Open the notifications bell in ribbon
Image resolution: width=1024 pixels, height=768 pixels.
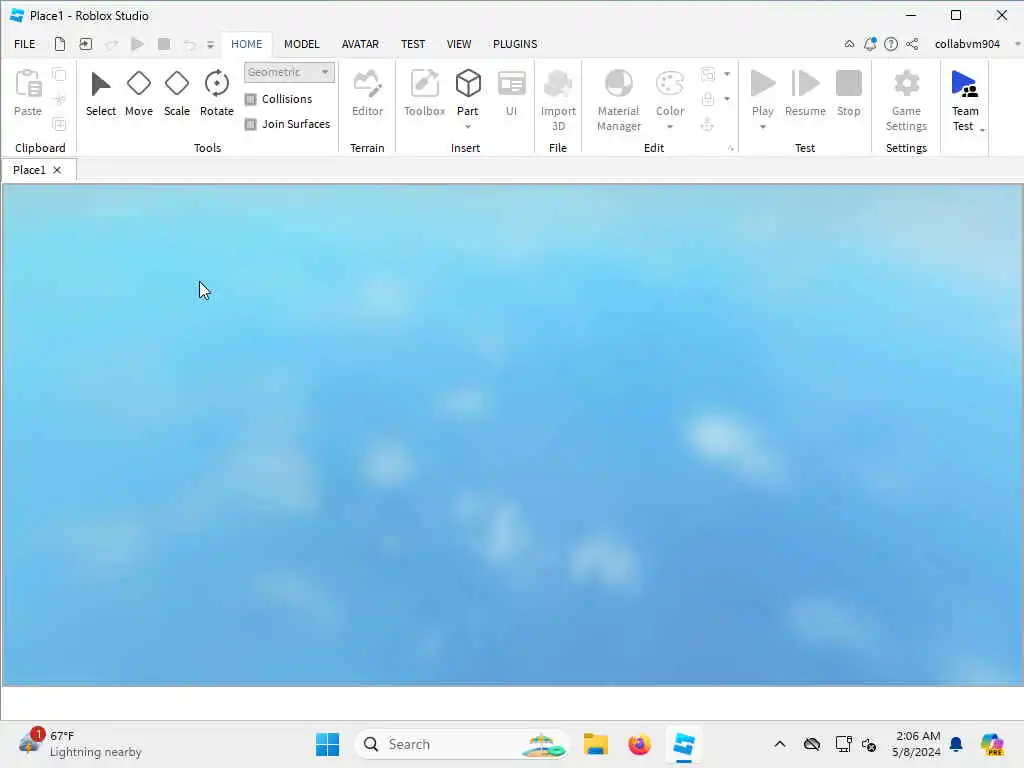[x=870, y=44]
